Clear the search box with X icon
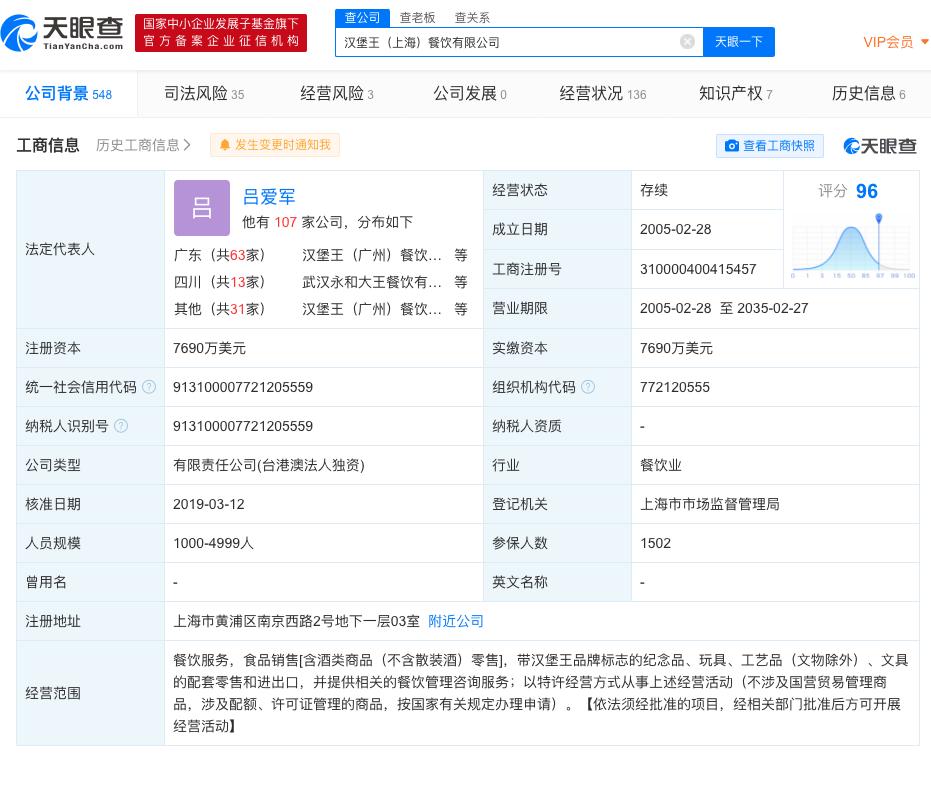The width and height of the screenshot is (931, 791). coord(687,41)
